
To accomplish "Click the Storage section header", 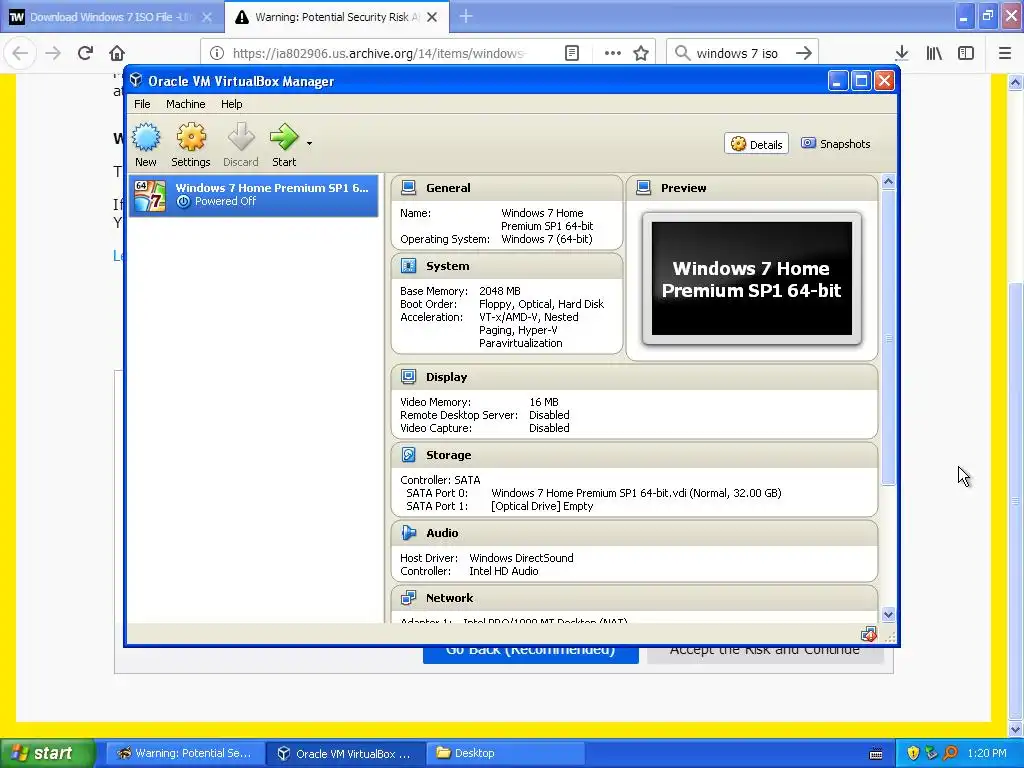I will coord(634,455).
